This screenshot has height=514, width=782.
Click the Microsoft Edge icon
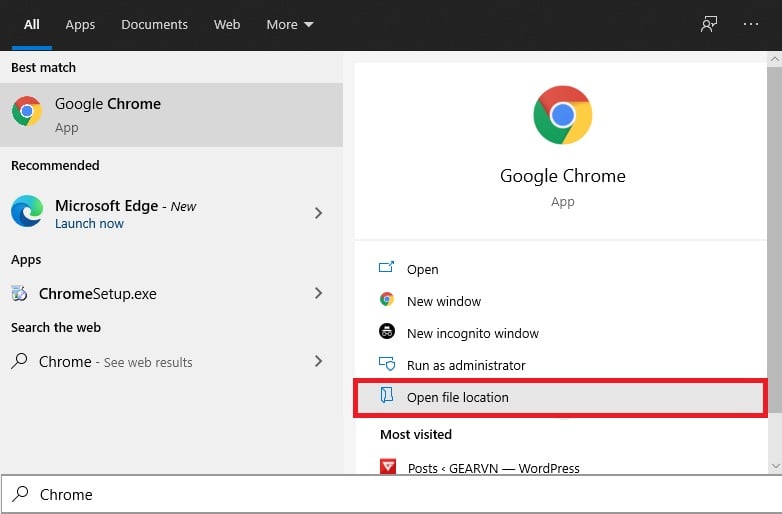(27, 211)
